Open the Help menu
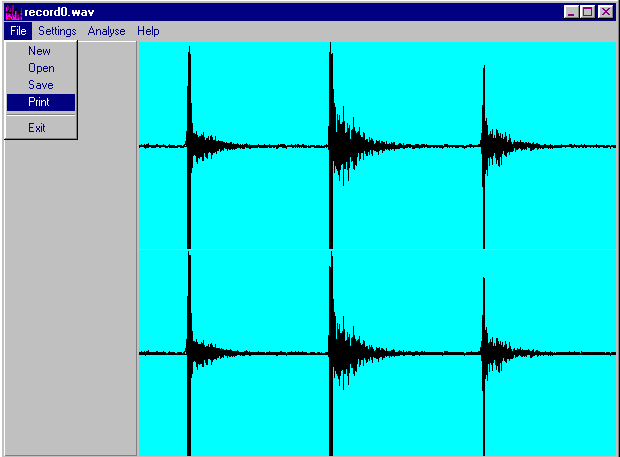 pos(148,31)
